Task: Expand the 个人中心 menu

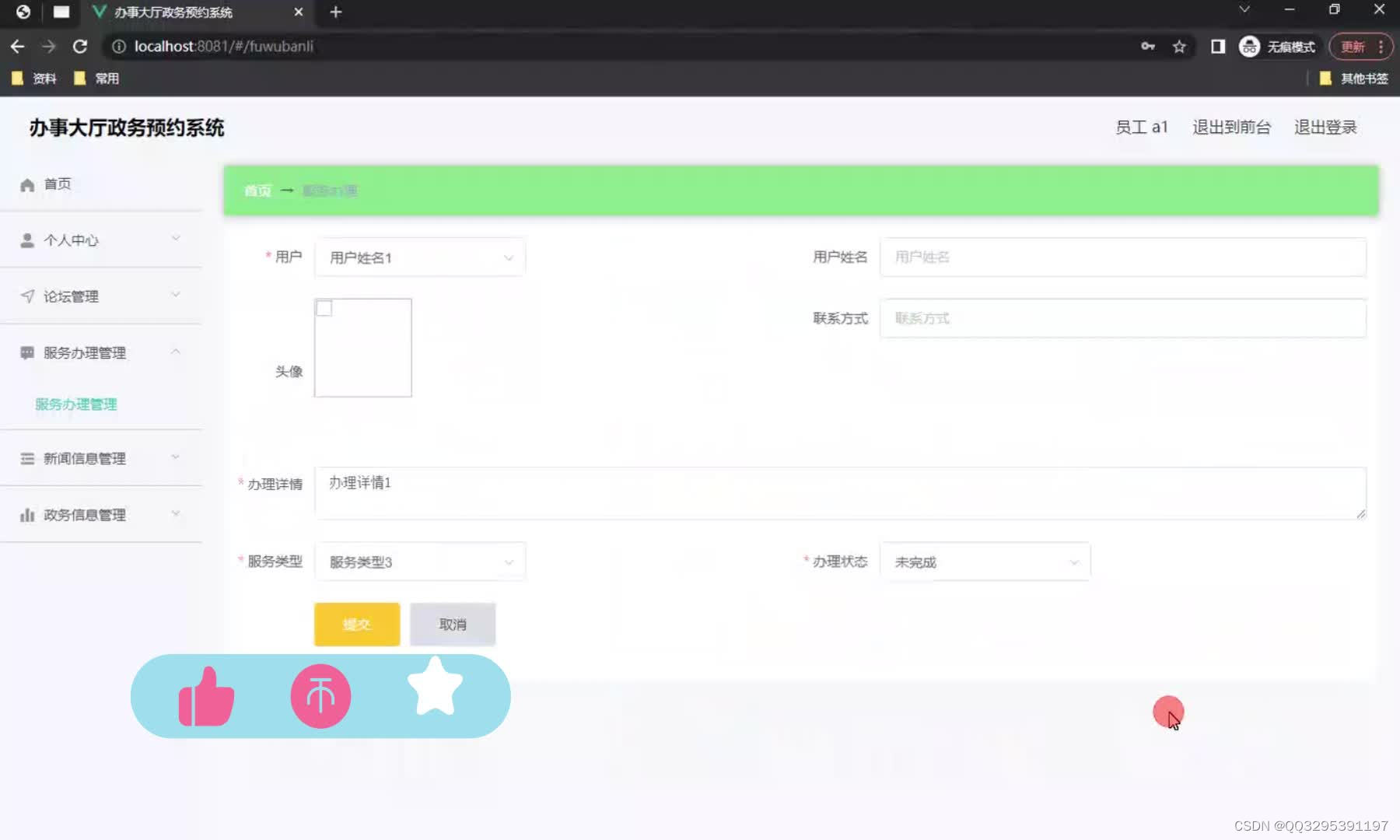Action: 100,240
